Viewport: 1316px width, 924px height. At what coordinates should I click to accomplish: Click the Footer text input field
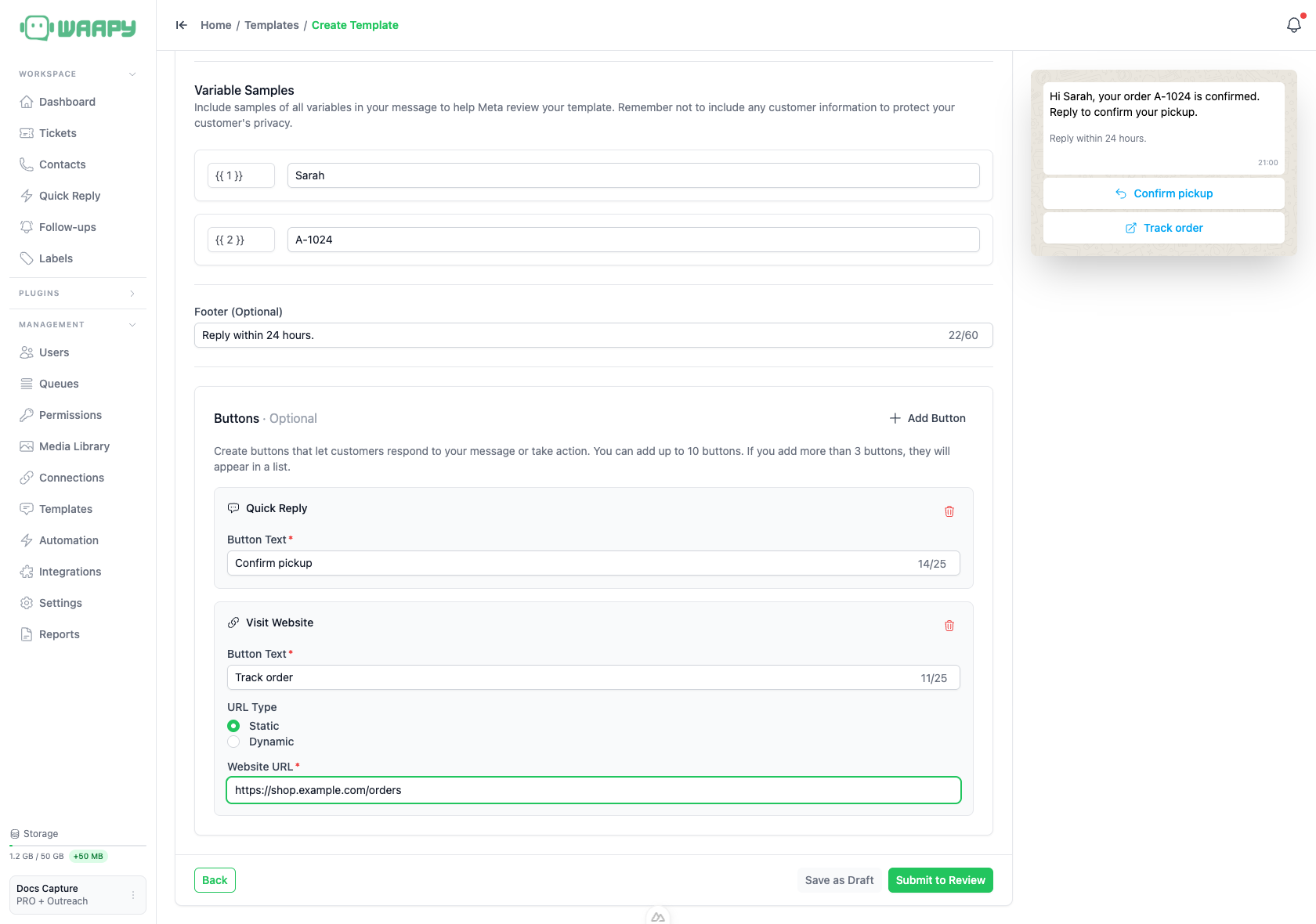pos(594,335)
